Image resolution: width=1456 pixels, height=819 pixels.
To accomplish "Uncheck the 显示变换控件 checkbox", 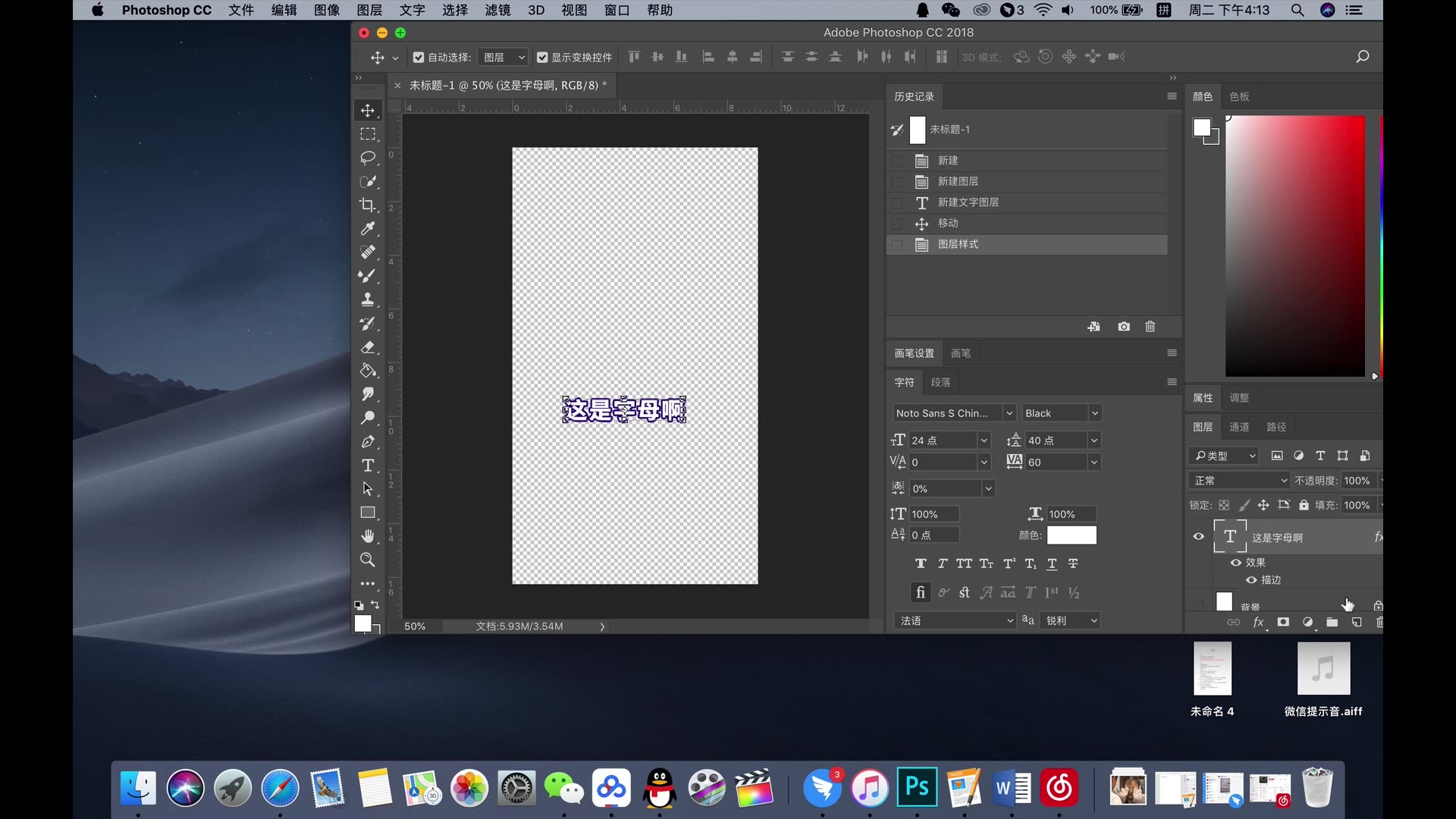I will [x=542, y=57].
